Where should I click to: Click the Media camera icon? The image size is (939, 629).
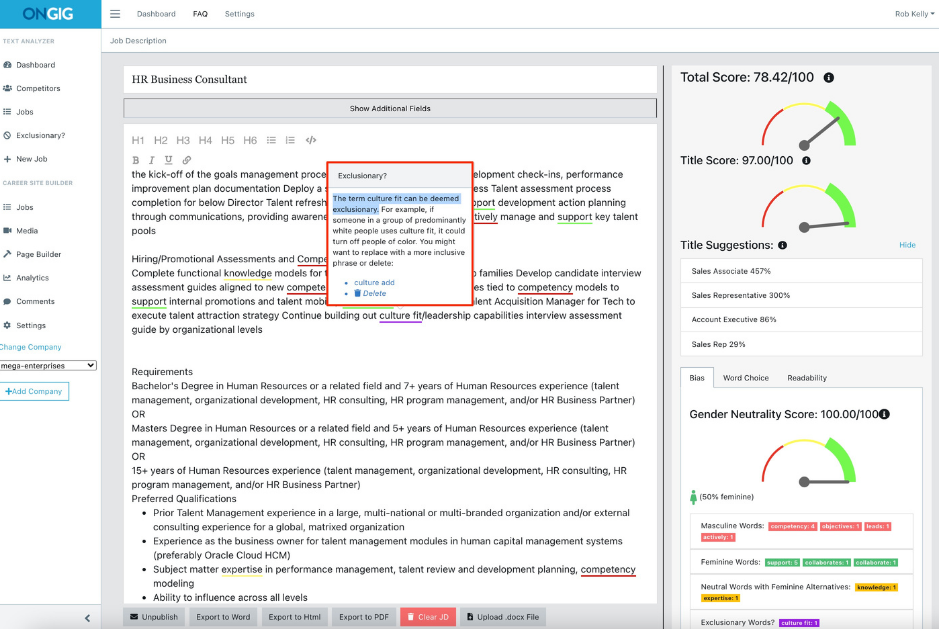click(x=7, y=231)
